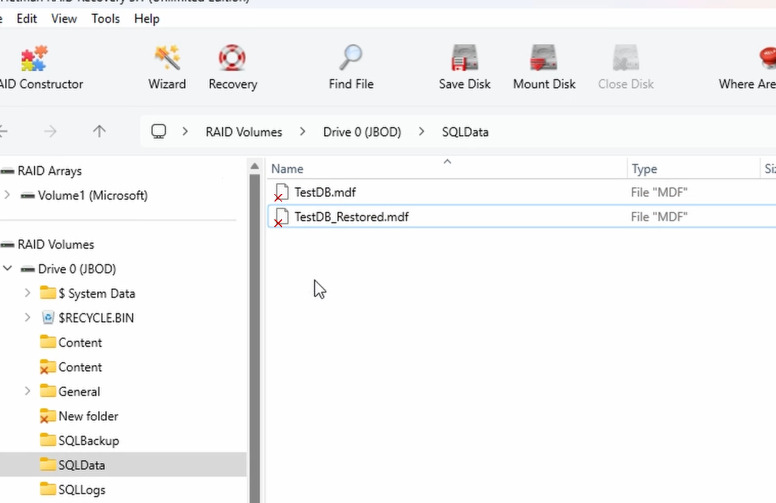Viewport: 776px width, 503px height.
Task: Sort the file list by Type column
Action: (644, 169)
